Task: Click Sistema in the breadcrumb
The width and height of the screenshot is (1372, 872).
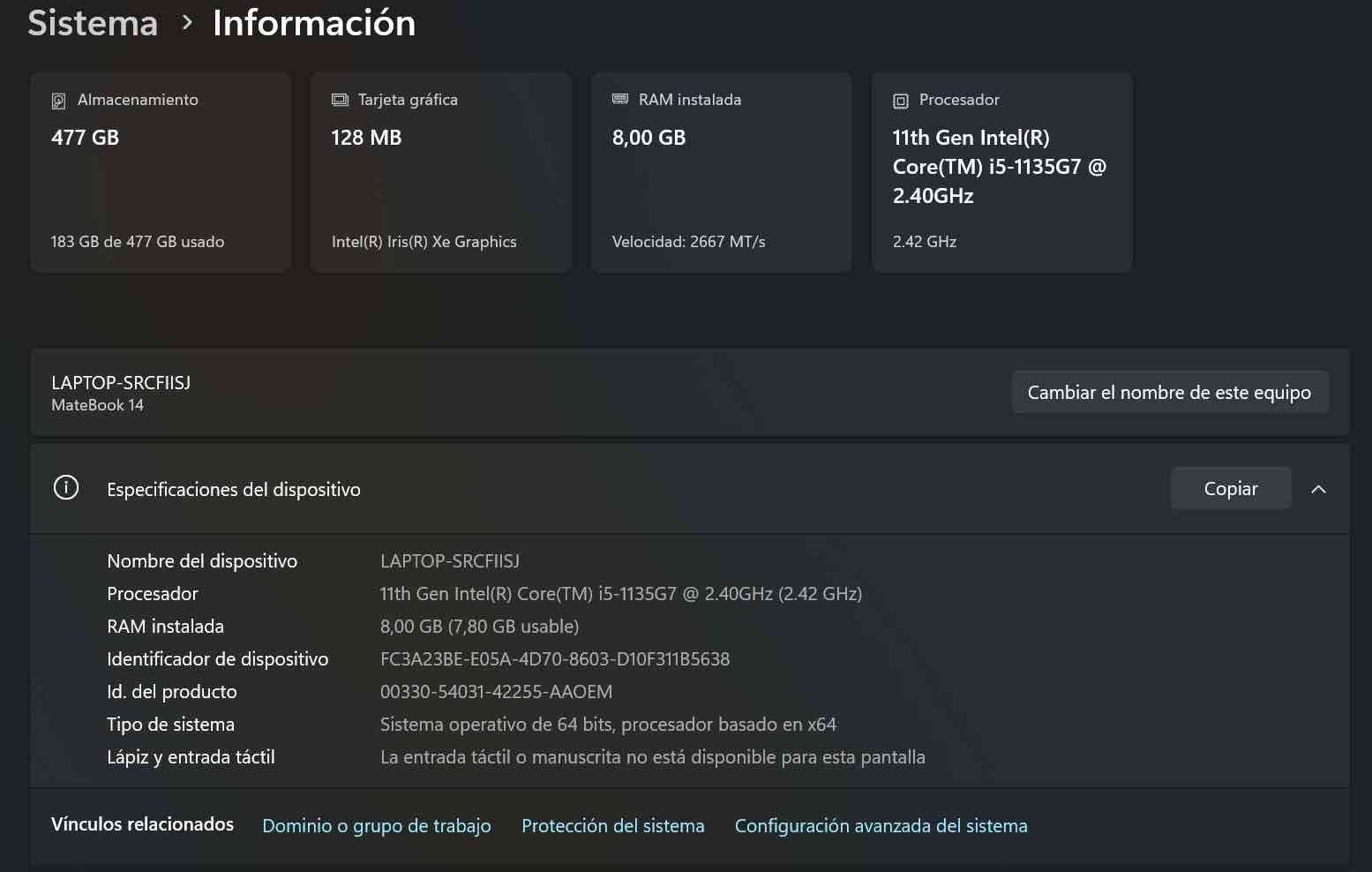Action: click(x=92, y=23)
